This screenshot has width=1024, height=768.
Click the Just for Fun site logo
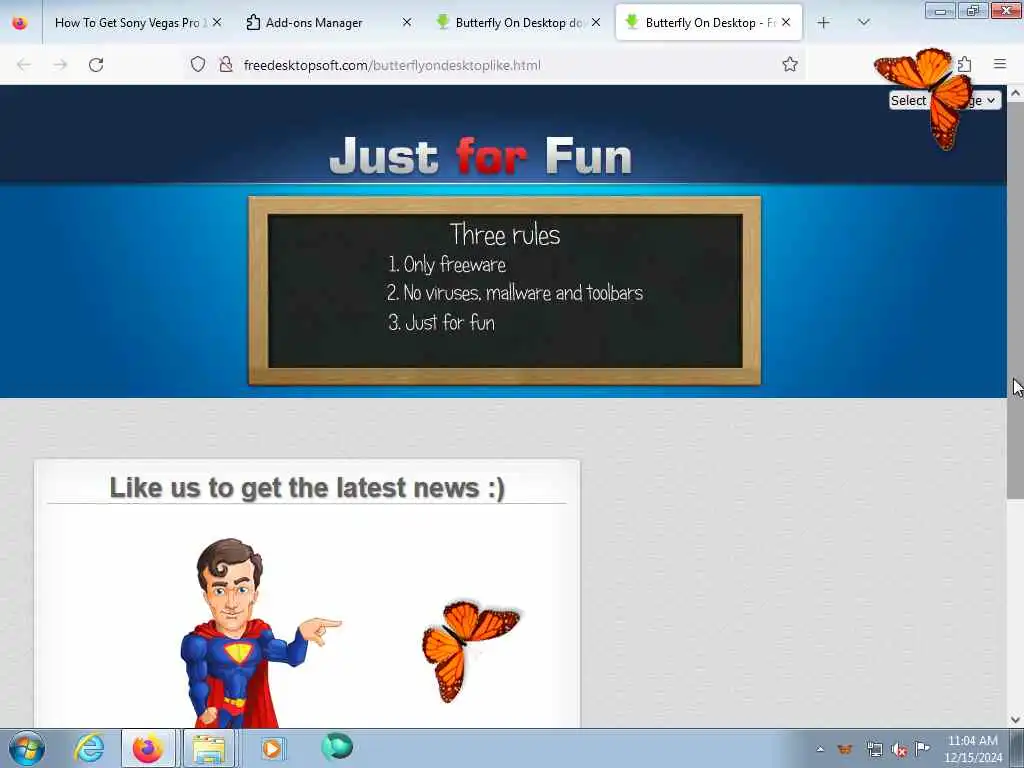(x=481, y=155)
